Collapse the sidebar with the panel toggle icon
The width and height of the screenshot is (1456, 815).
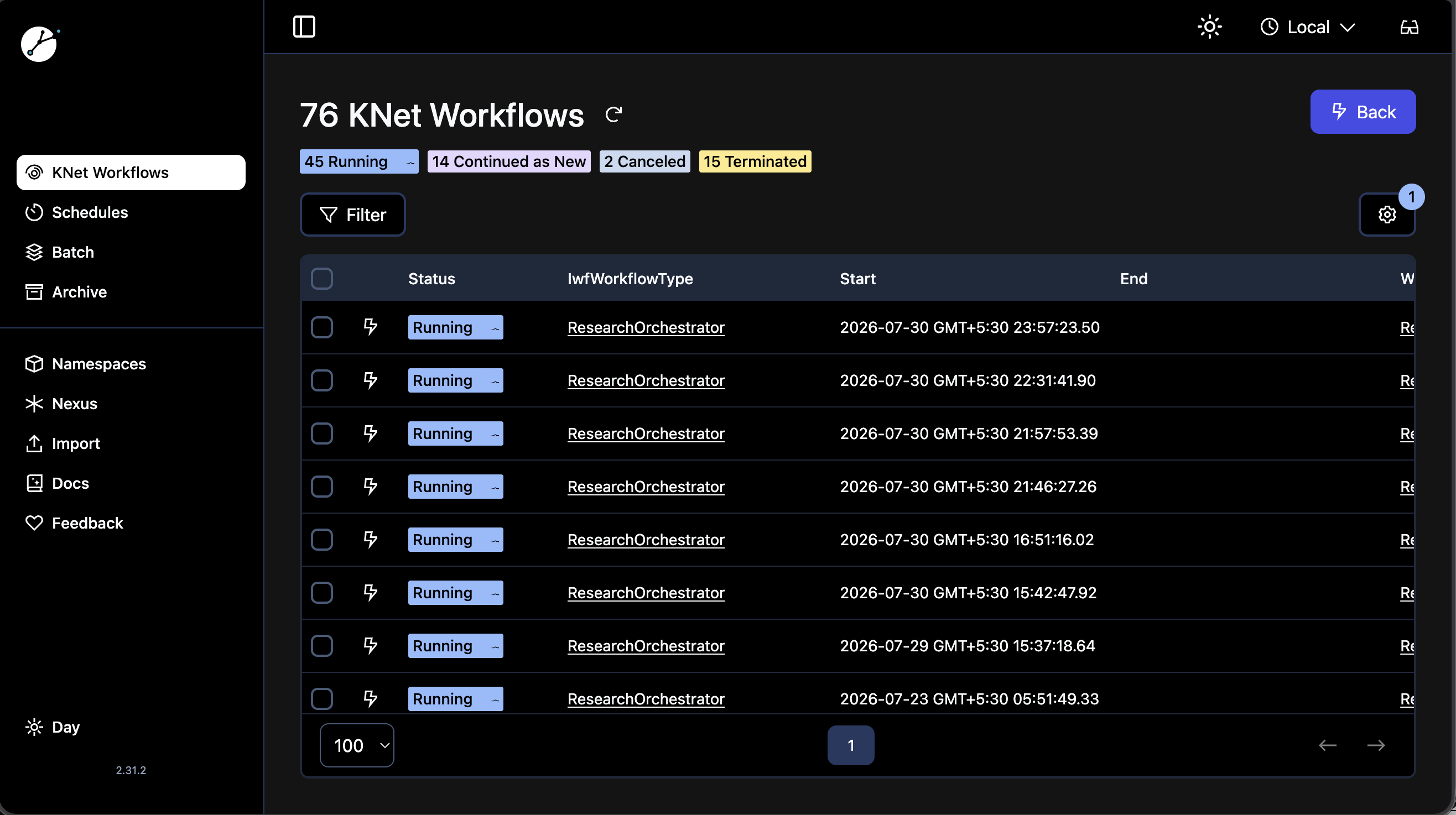coord(304,27)
